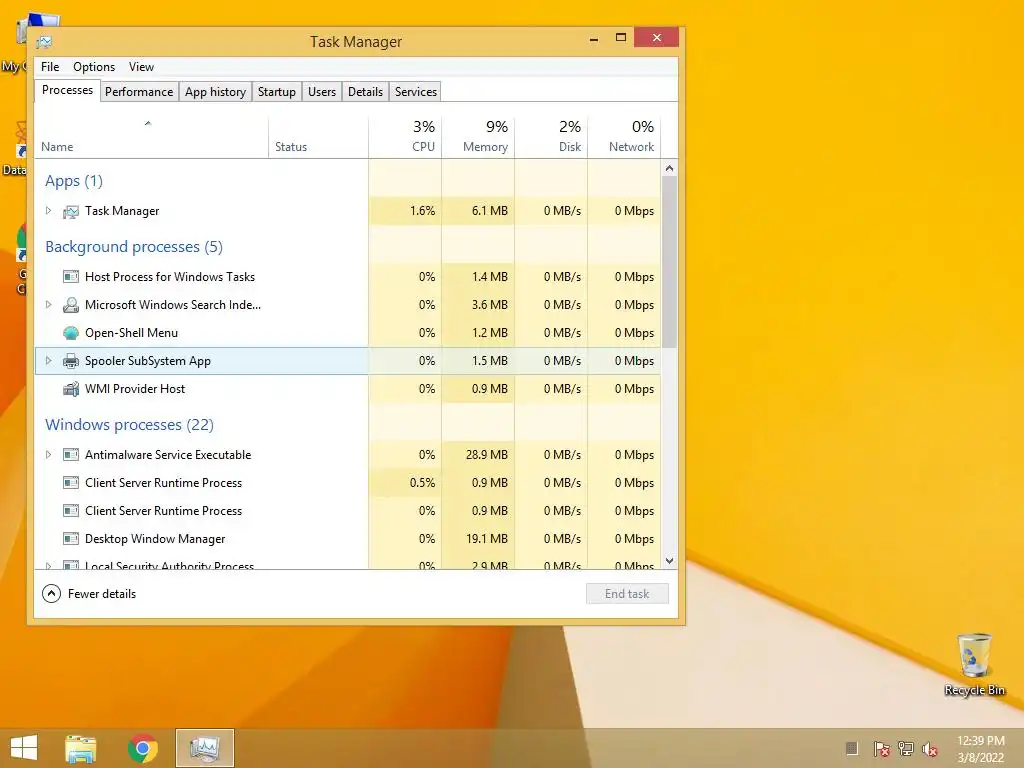This screenshot has width=1024, height=768.
Task: Switch to the Services tab
Action: click(x=416, y=92)
